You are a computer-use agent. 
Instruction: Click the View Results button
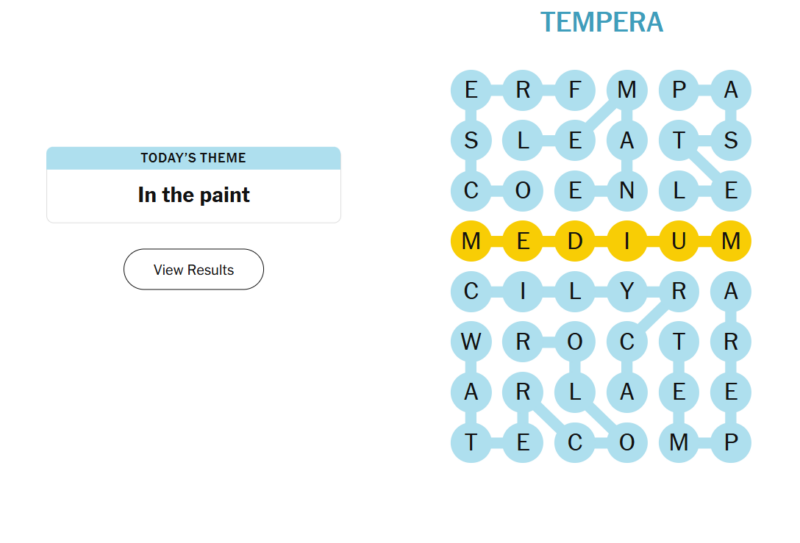(193, 269)
